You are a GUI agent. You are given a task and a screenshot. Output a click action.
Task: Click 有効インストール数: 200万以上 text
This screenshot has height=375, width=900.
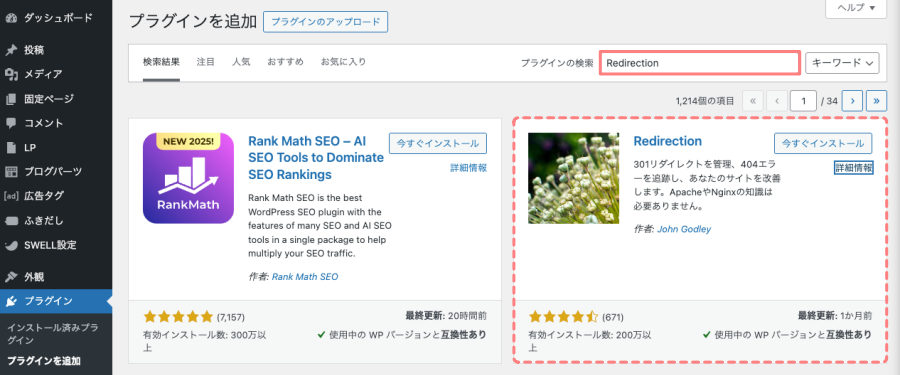pyautogui.click(x=589, y=341)
